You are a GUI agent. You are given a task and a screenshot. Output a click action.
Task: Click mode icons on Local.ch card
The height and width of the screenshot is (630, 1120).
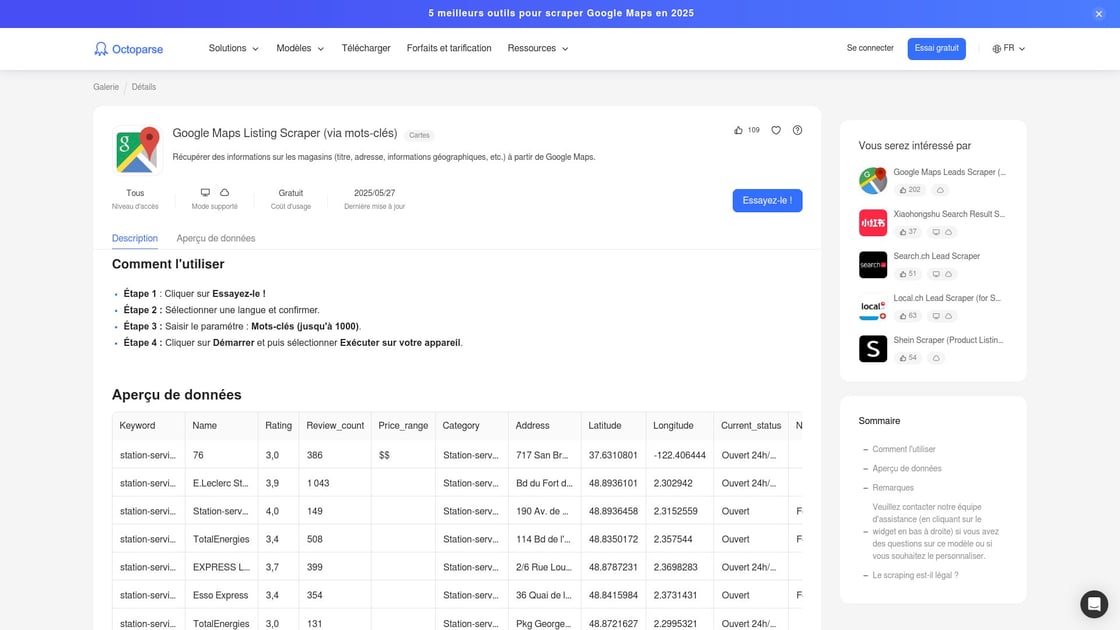tap(942, 316)
